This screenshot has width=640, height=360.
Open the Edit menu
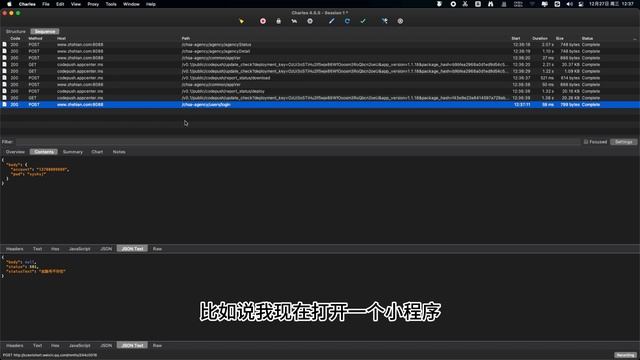click(60, 4)
